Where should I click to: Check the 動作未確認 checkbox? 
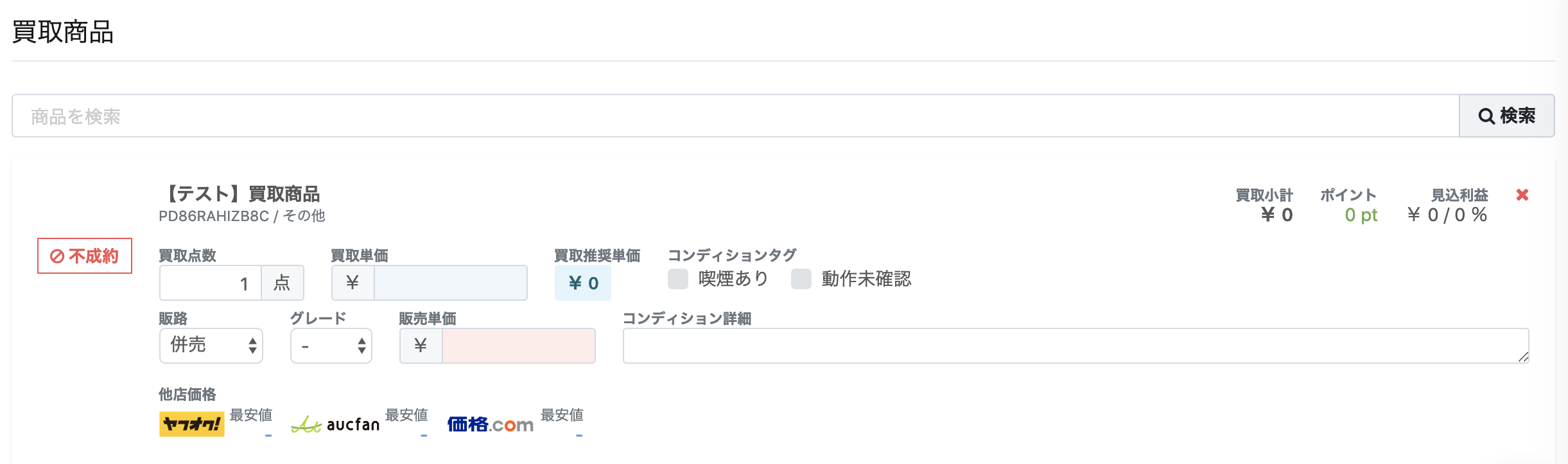click(x=801, y=279)
